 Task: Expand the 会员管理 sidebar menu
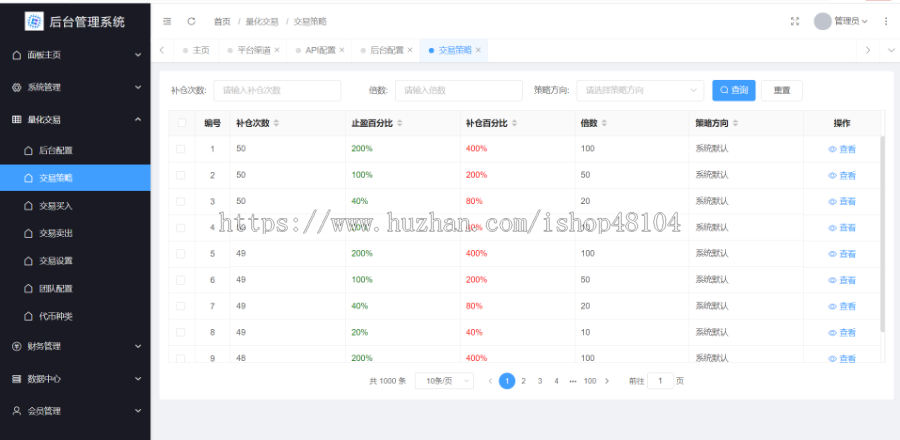[75, 411]
